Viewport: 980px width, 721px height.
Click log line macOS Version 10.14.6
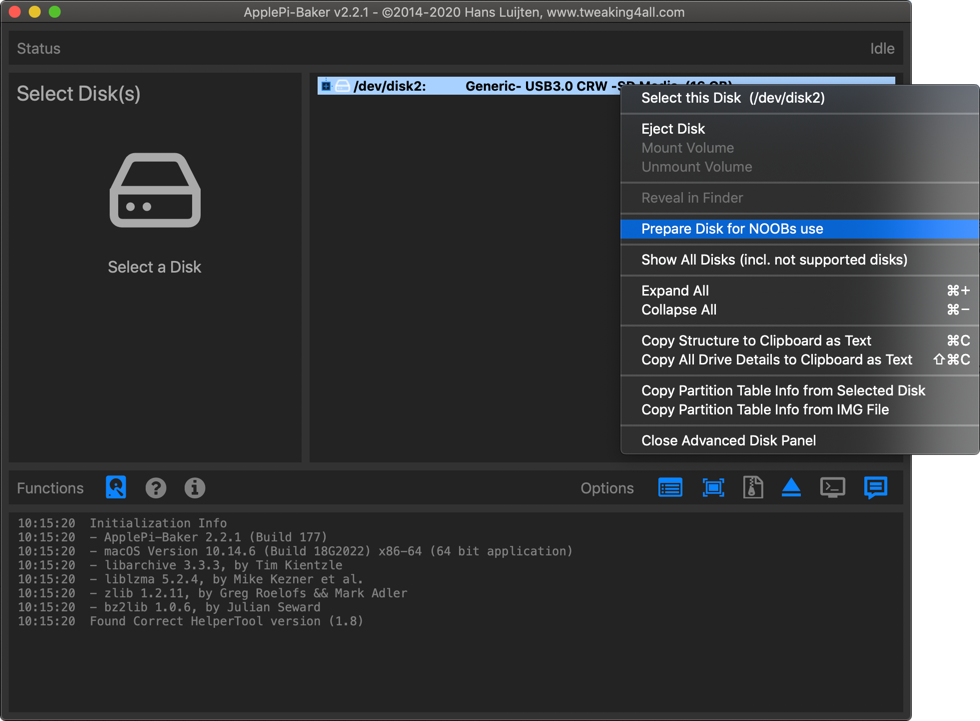coord(331,551)
